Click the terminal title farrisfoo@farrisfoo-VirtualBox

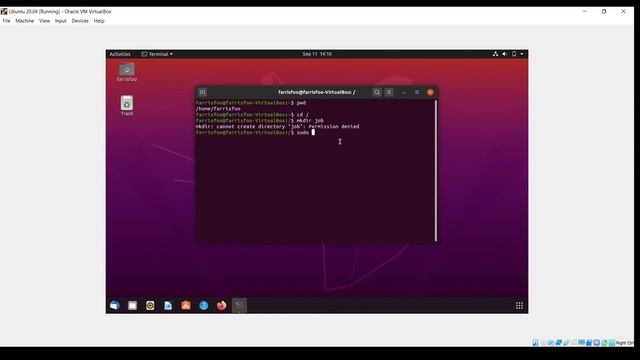coord(316,92)
